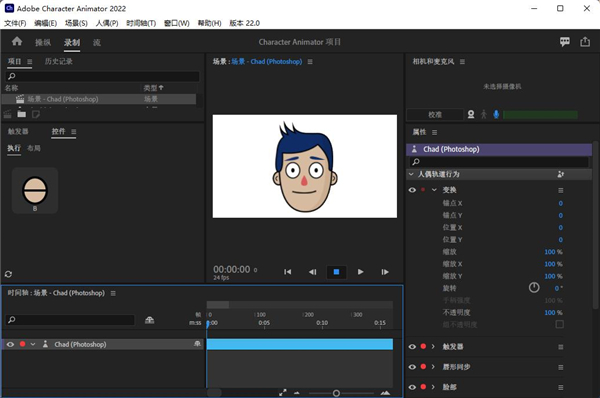Screen dimensions: 600x398
Task: Toggle body tracking person icon
Action: tap(484, 114)
